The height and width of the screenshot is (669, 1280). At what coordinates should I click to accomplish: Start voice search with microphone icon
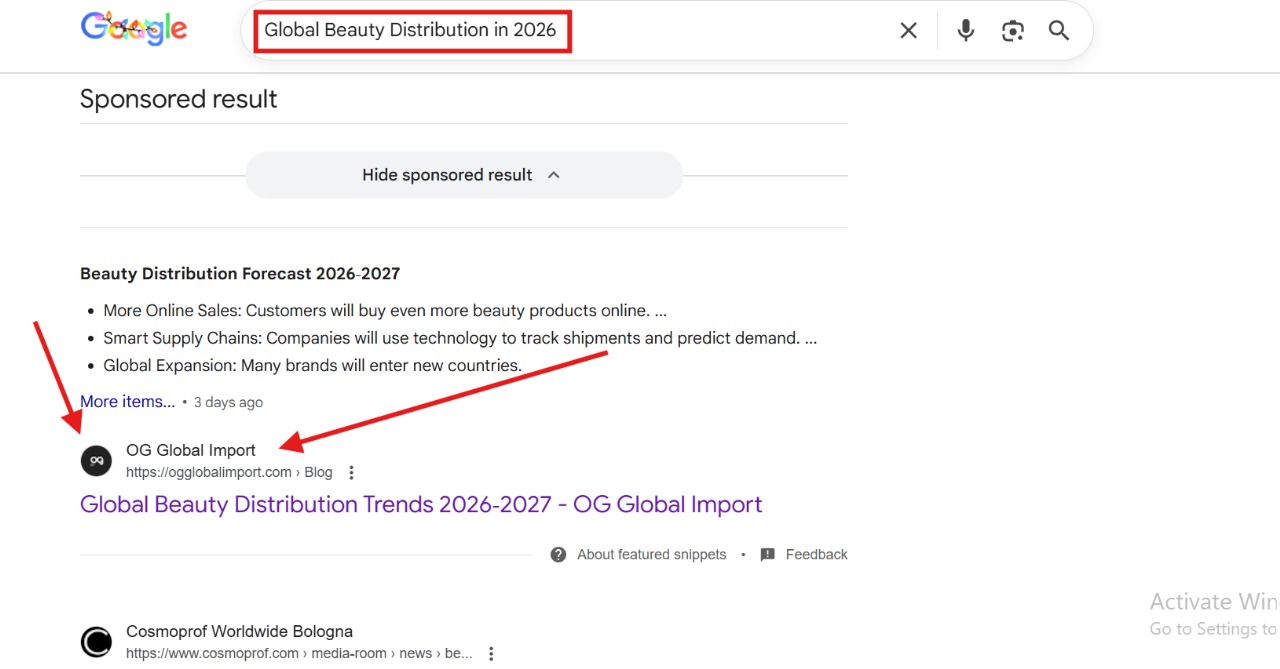tap(965, 31)
